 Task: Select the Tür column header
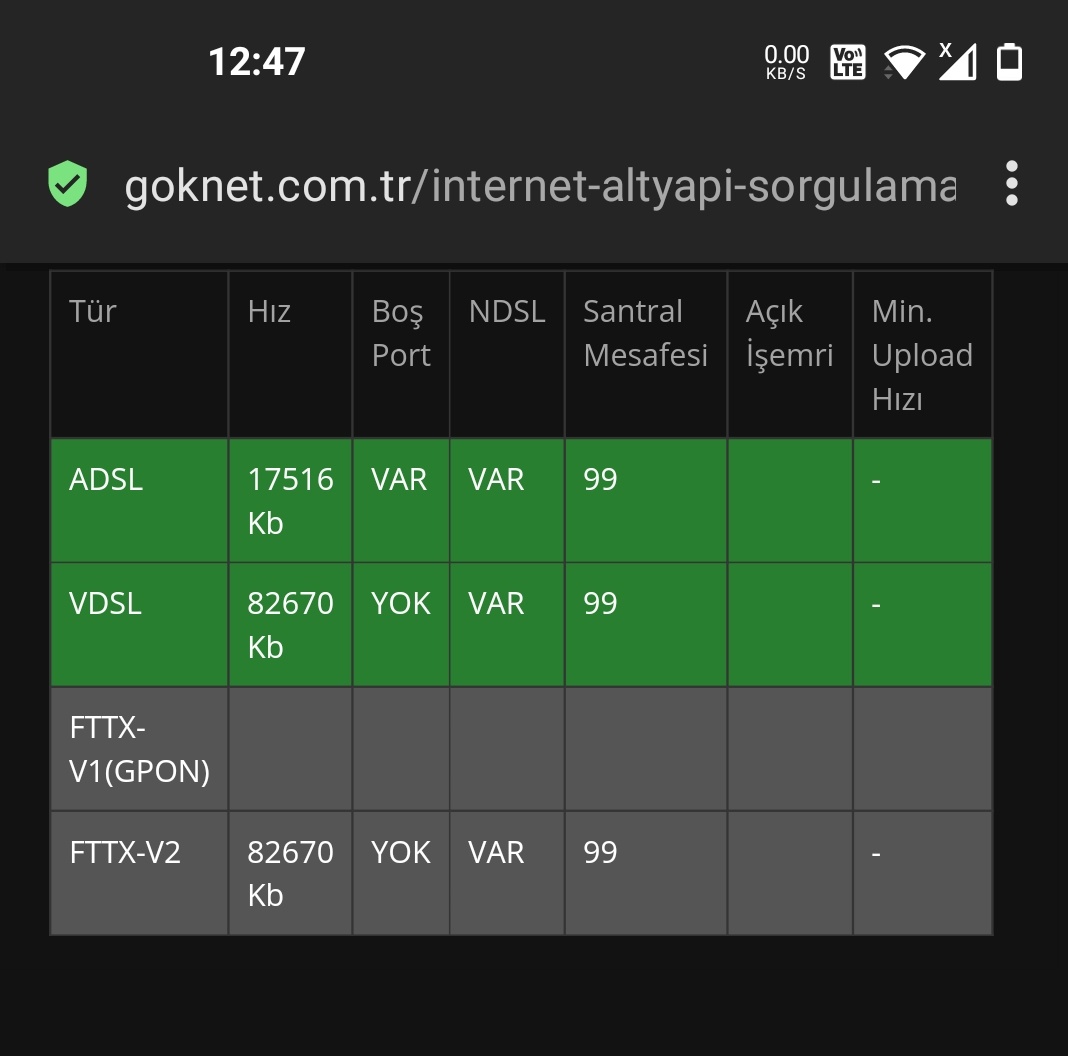[x=93, y=311]
